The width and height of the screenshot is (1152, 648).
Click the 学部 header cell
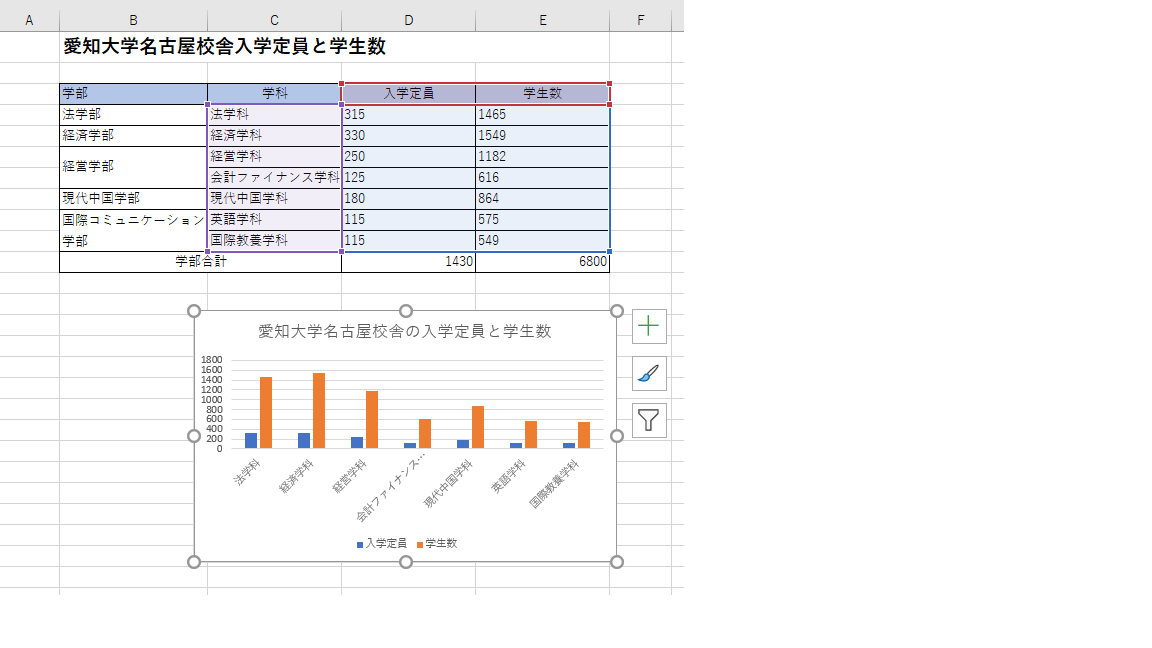pyautogui.click(x=133, y=93)
